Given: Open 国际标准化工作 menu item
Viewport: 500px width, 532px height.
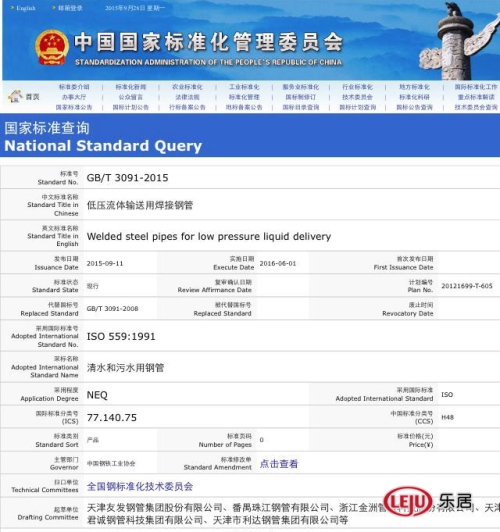Looking at the screenshot, I should (476, 87).
